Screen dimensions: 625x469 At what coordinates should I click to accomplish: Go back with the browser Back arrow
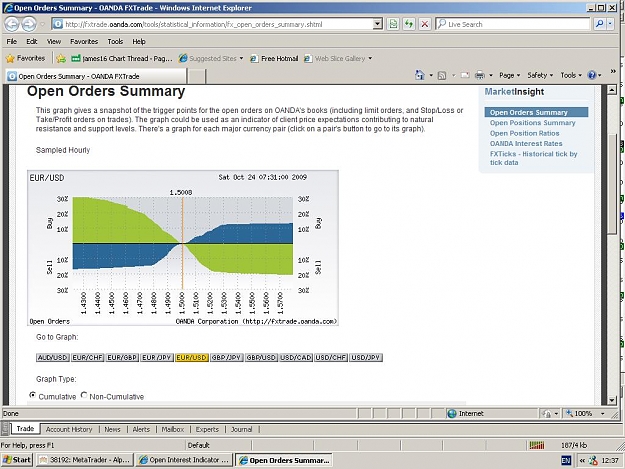pos(12,24)
